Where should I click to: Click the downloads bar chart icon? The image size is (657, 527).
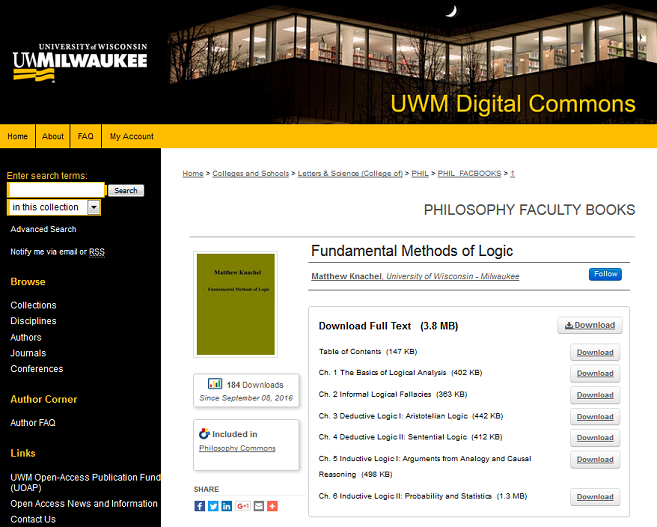click(x=215, y=384)
